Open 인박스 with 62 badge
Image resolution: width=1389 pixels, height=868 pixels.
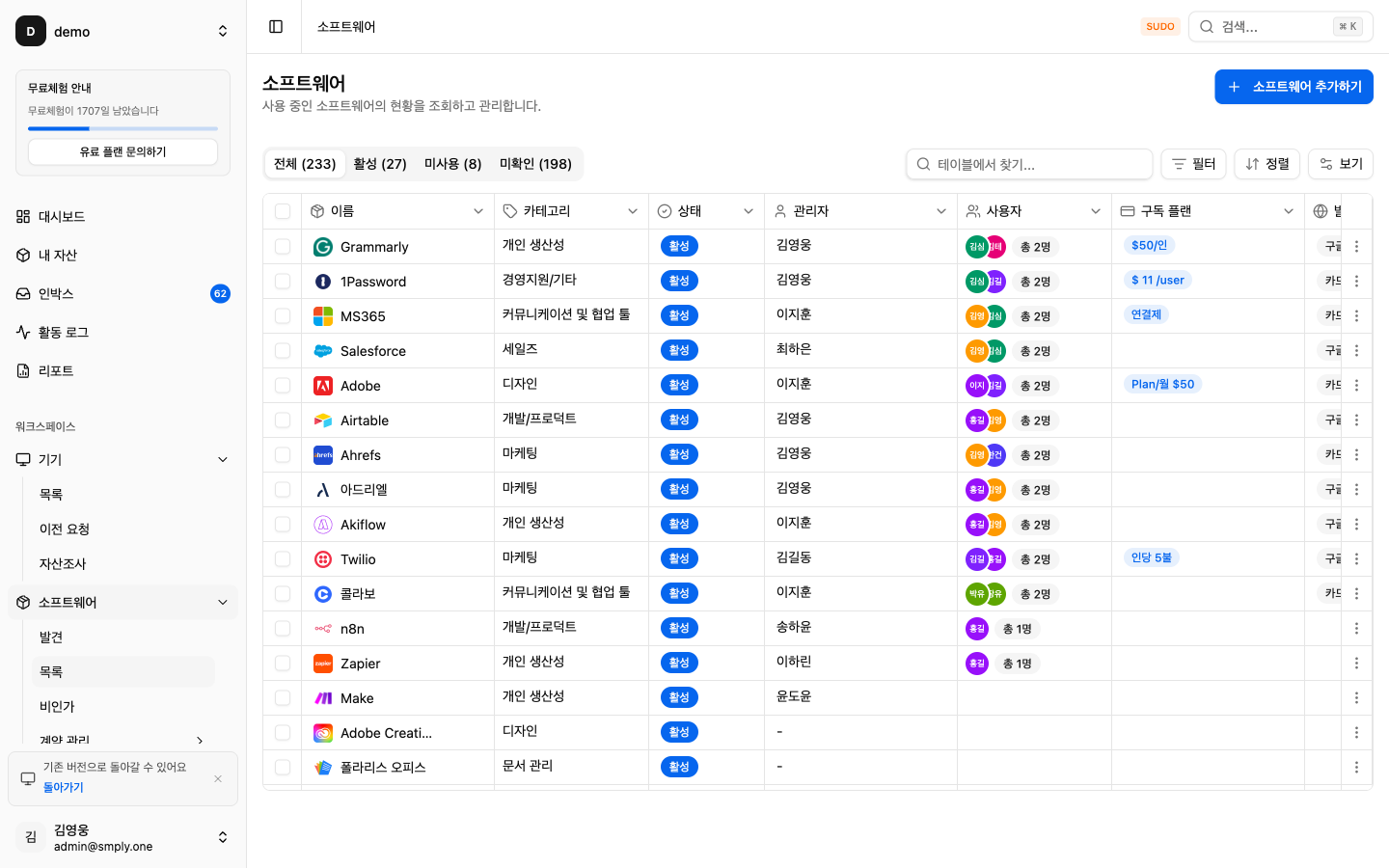click(x=123, y=293)
